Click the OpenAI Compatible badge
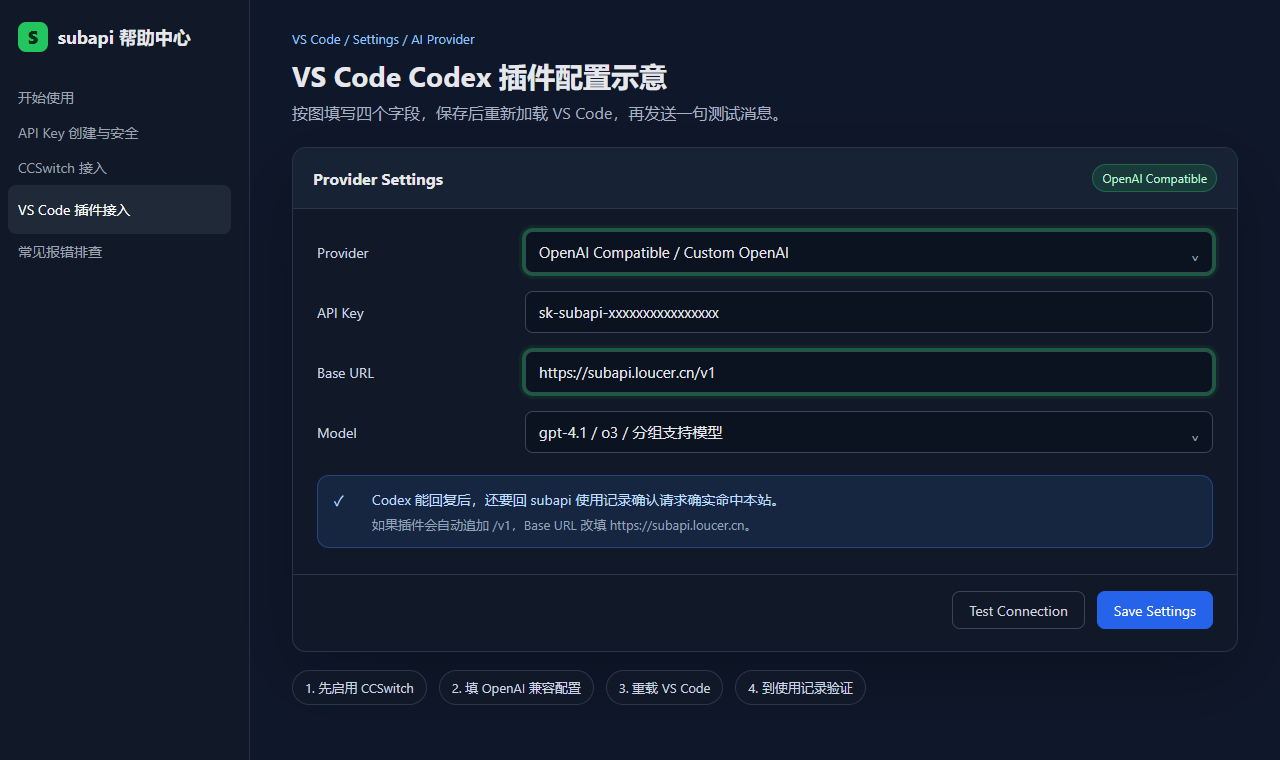The image size is (1280, 760). click(x=1154, y=178)
